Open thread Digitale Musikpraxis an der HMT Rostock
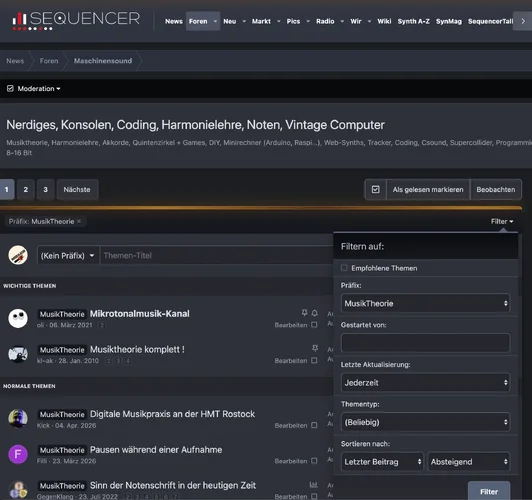 coord(172,414)
